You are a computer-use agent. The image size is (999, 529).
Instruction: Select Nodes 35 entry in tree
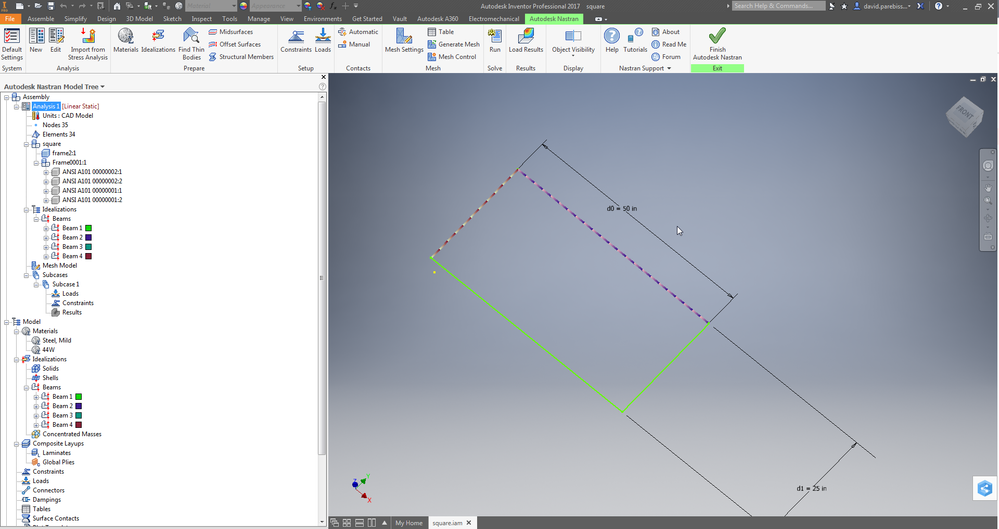point(55,125)
